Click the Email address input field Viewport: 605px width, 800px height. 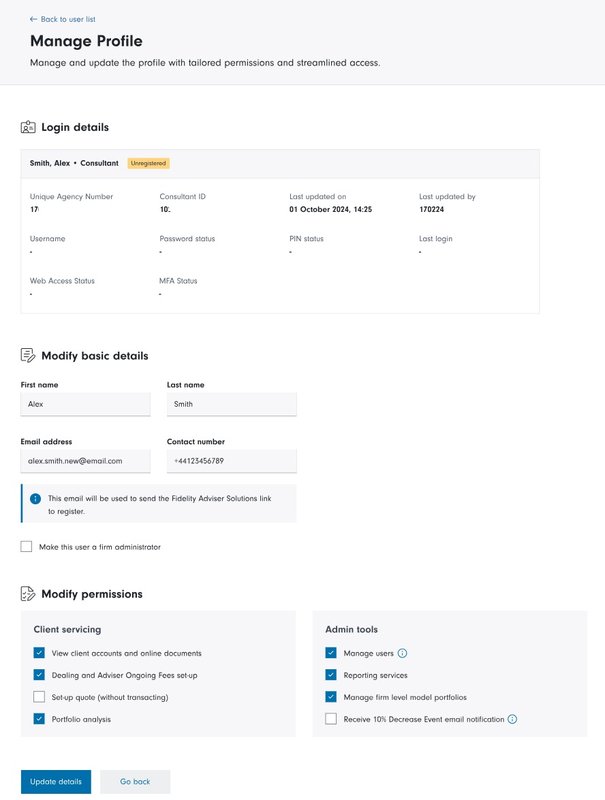click(x=85, y=461)
